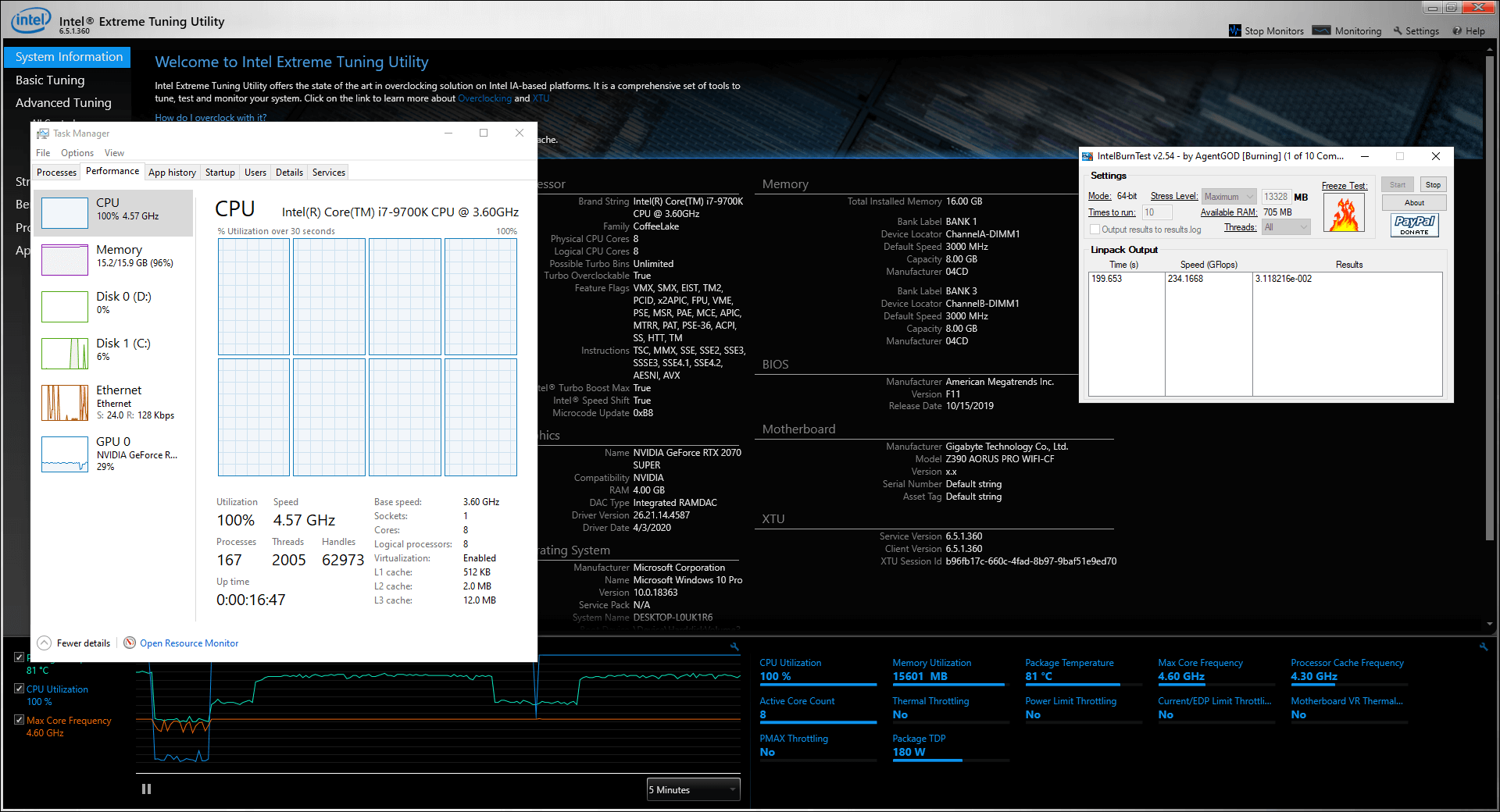Click the Intel logo in XTU title bar

point(30,20)
